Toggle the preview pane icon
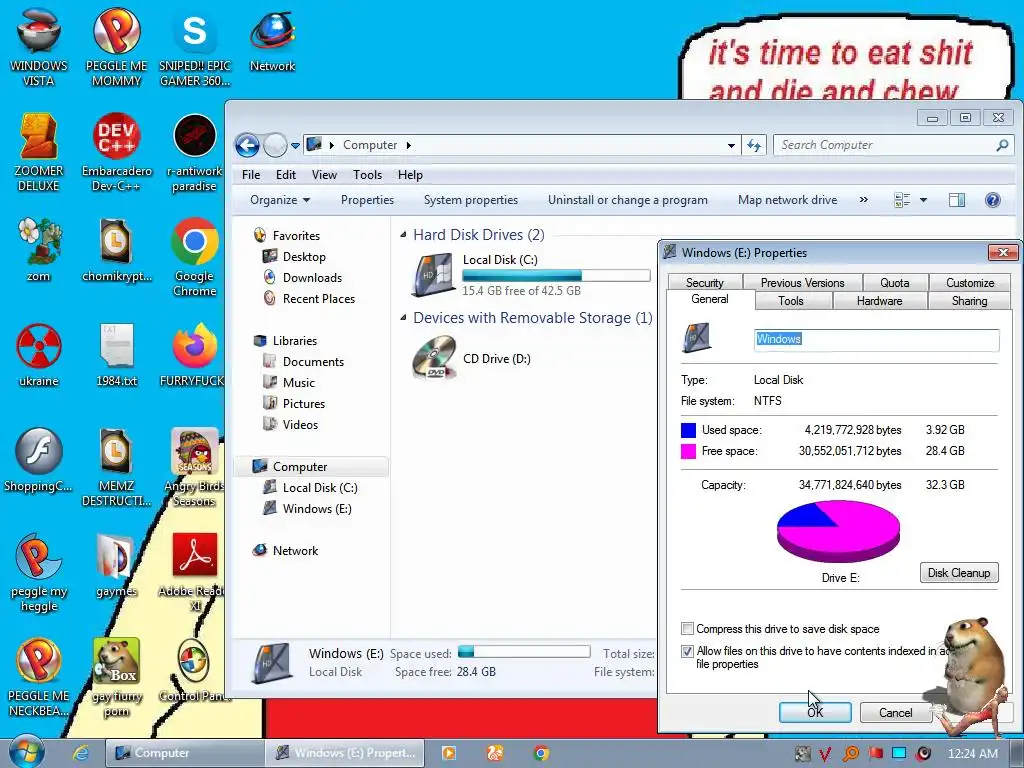 [x=957, y=200]
